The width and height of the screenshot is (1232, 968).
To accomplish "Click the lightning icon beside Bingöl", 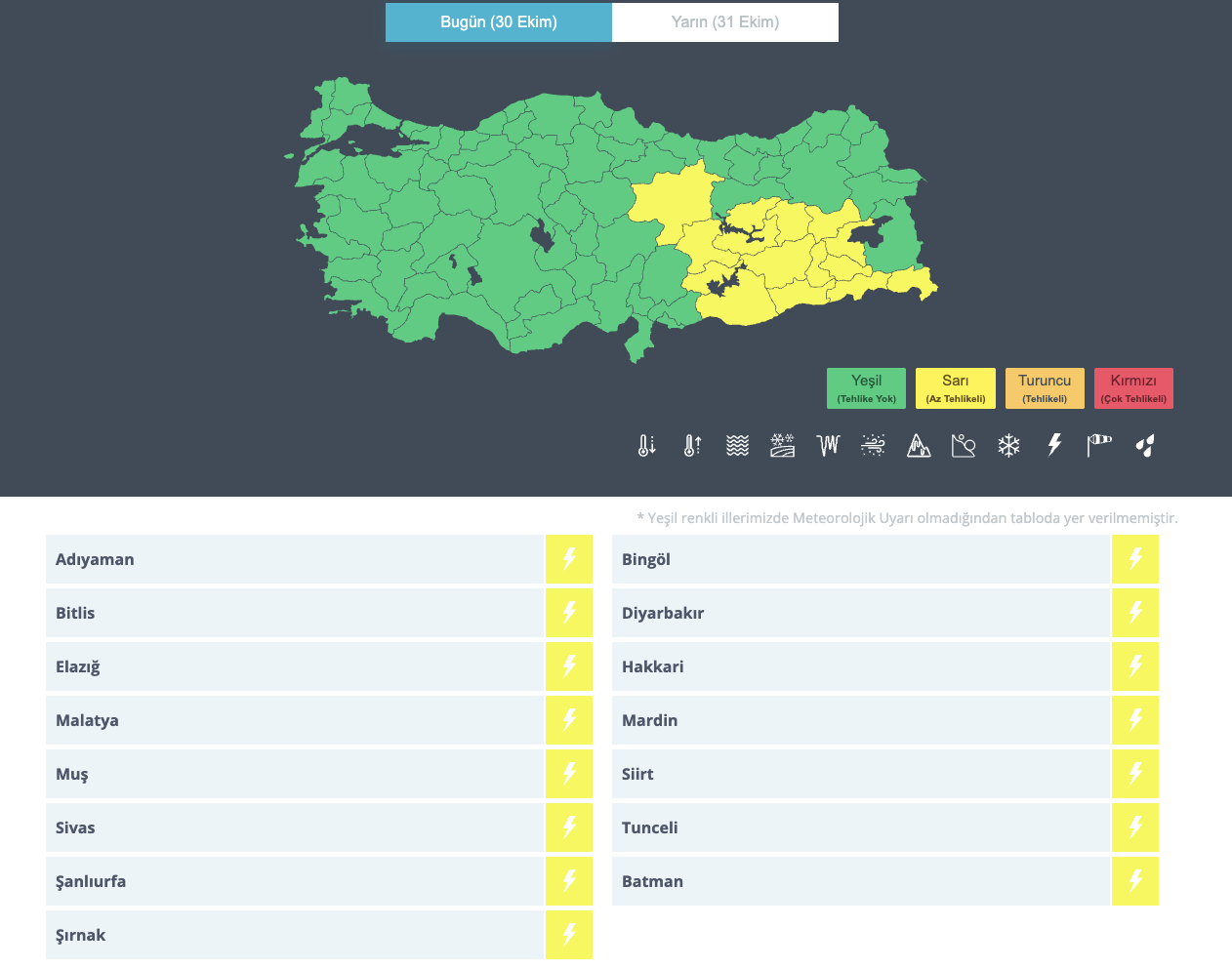I will [1135, 559].
